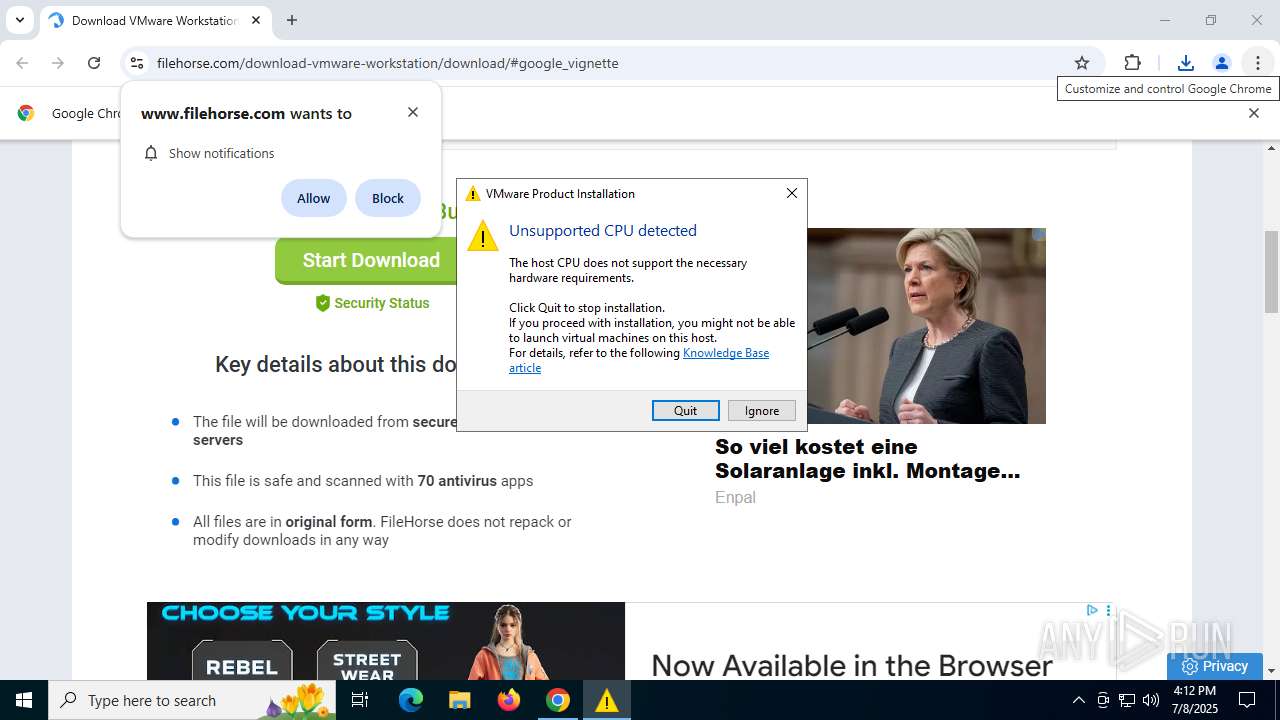This screenshot has width=1280, height=720.
Task: Close the VMware Product Installation dialog
Action: click(792, 193)
